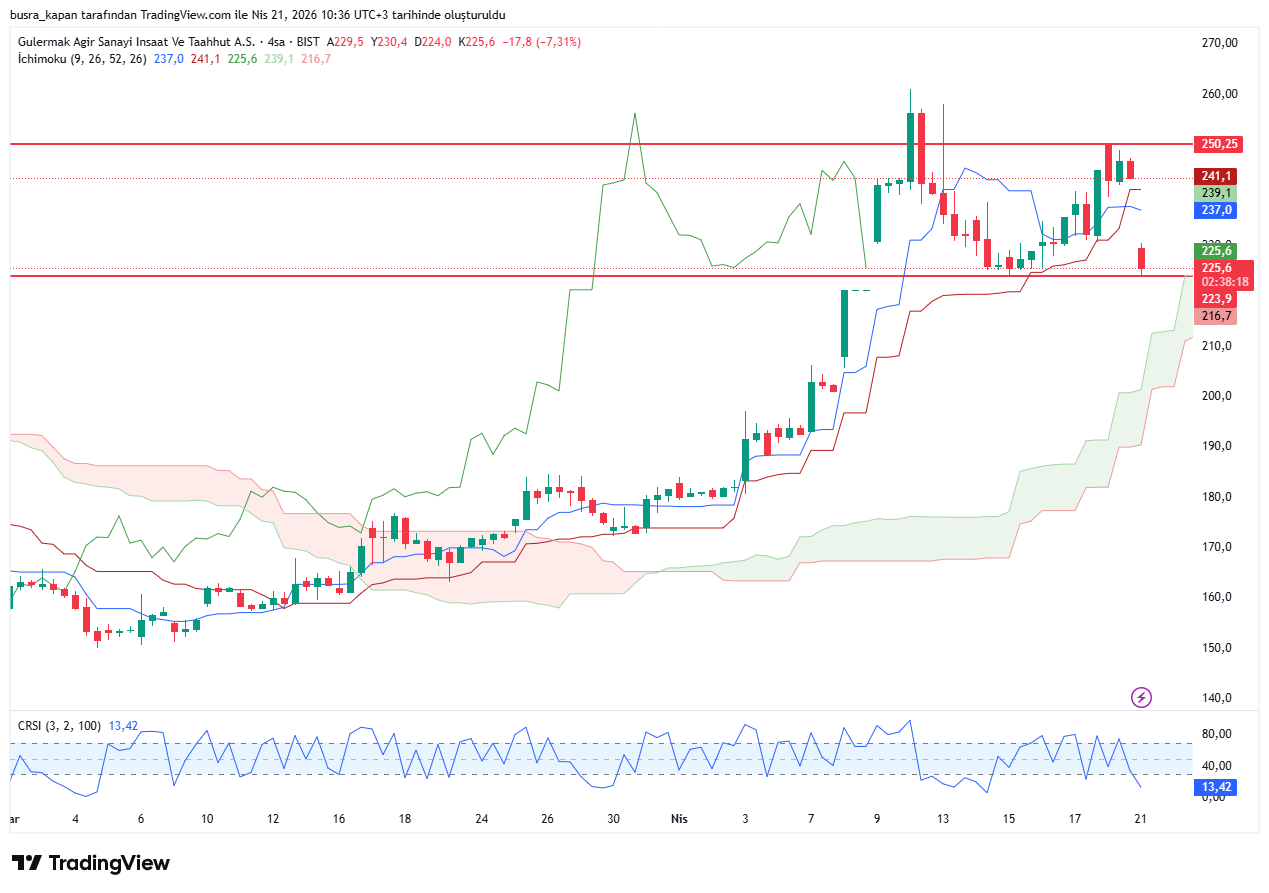Click the 4sa interval in chart title
Image resolution: width=1269 pixels, height=893 pixels.
tap(276, 42)
